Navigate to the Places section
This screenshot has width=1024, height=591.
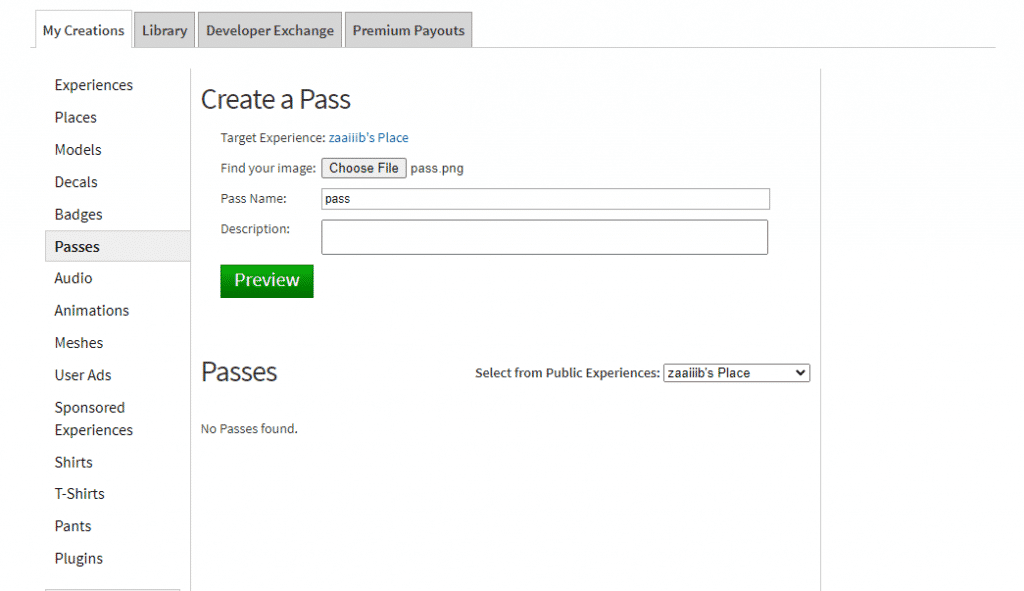[75, 117]
